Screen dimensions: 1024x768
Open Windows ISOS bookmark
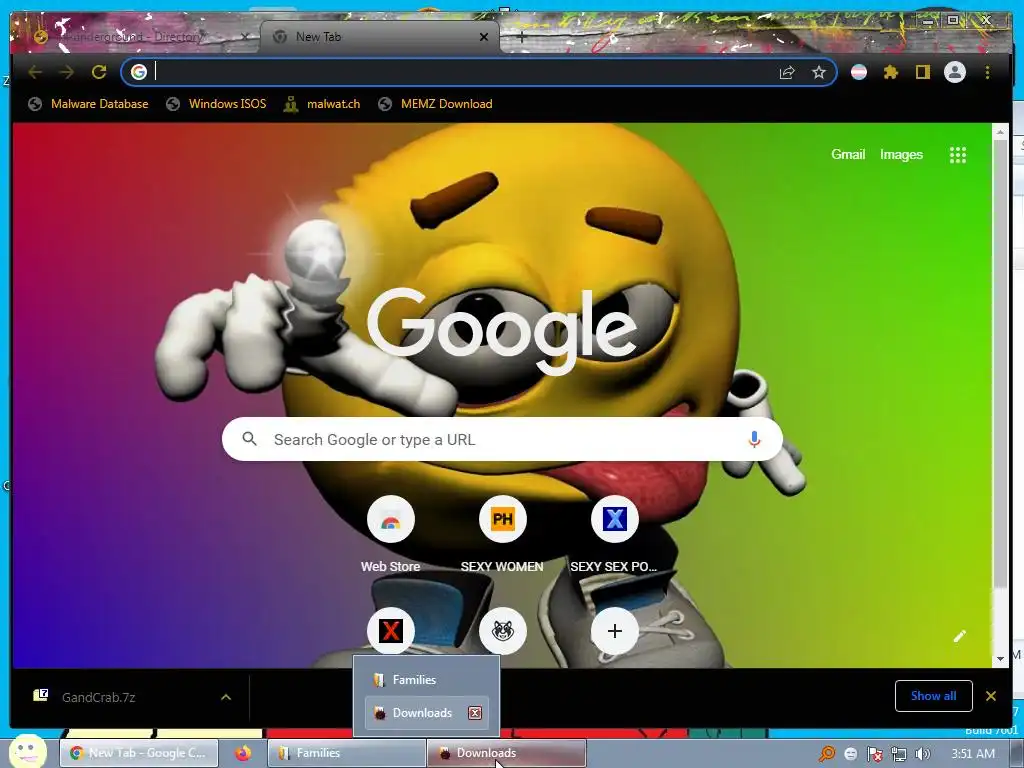click(216, 104)
